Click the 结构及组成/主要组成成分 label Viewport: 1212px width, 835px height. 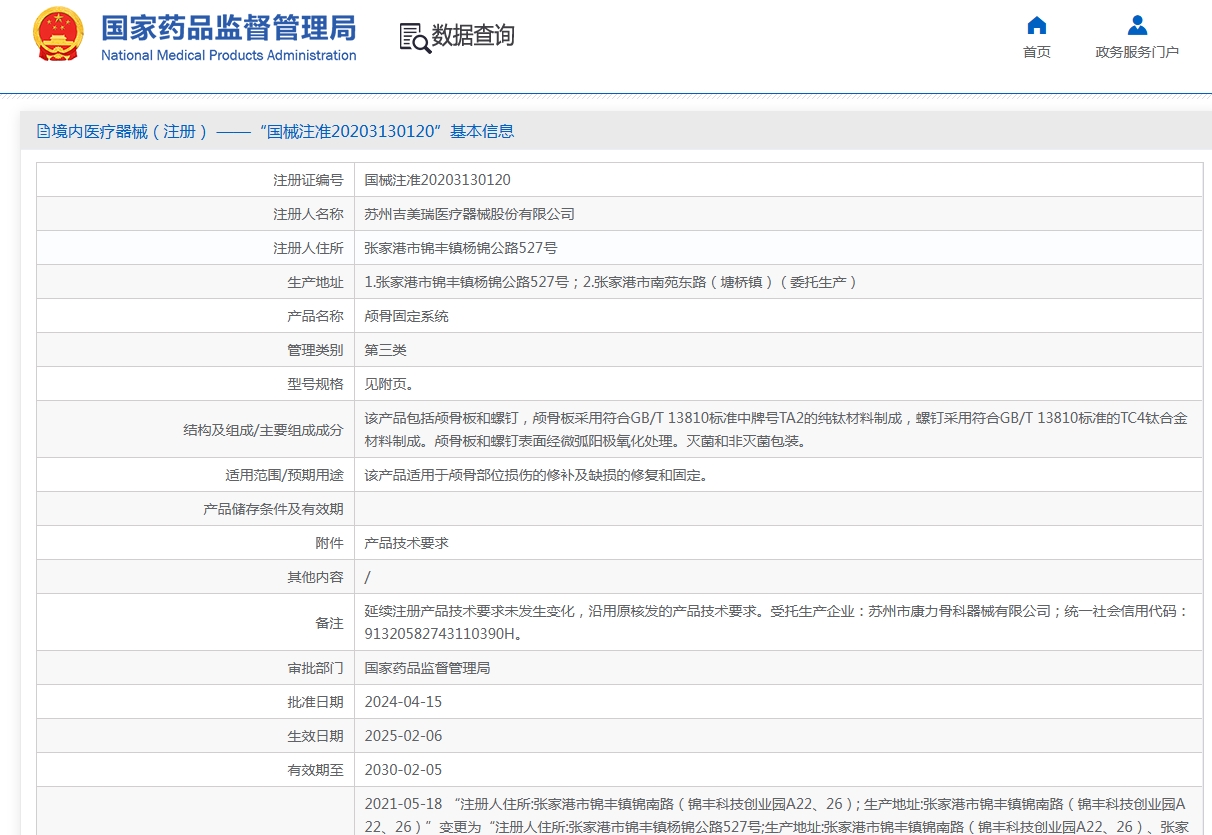pyautogui.click(x=263, y=430)
